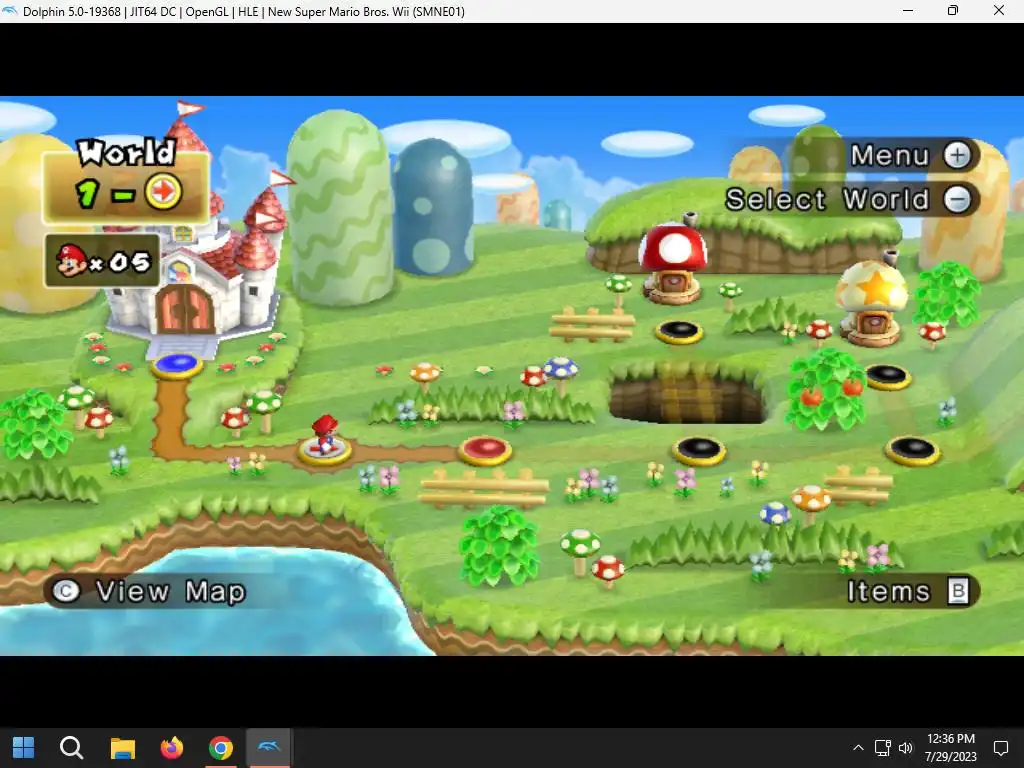Click the World 1 level indicator panel

coord(126,180)
